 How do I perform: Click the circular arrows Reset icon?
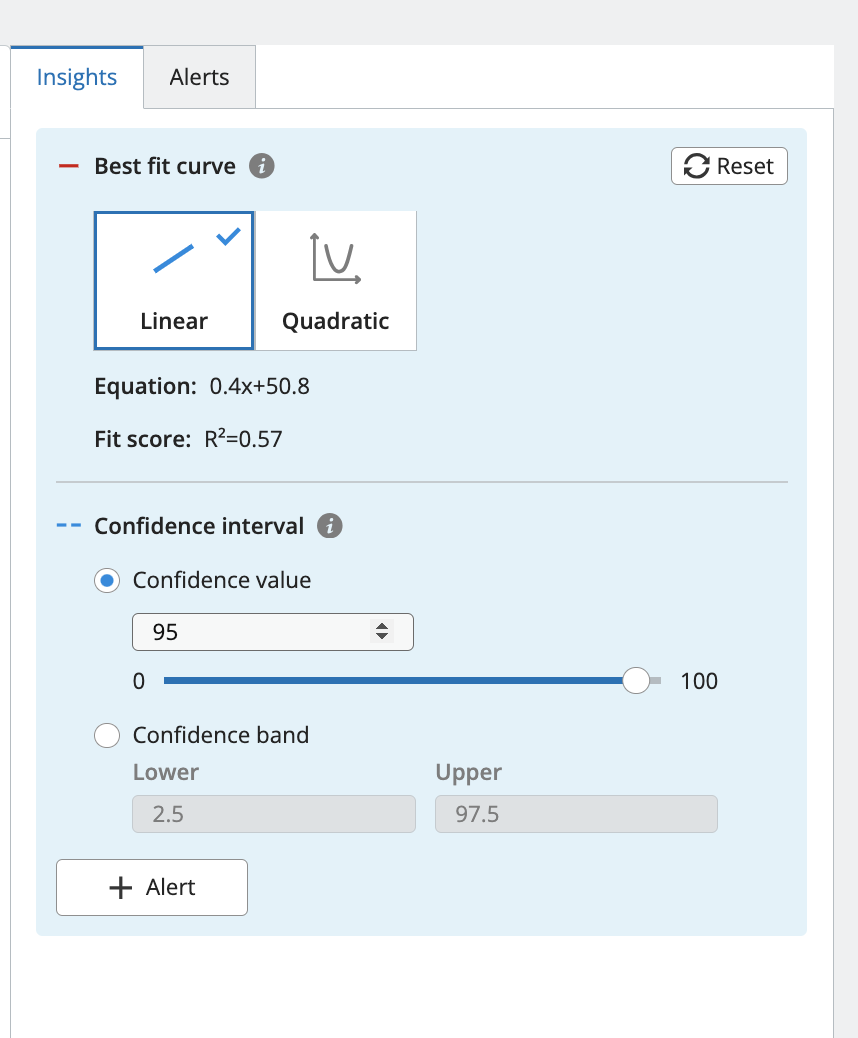tap(696, 166)
